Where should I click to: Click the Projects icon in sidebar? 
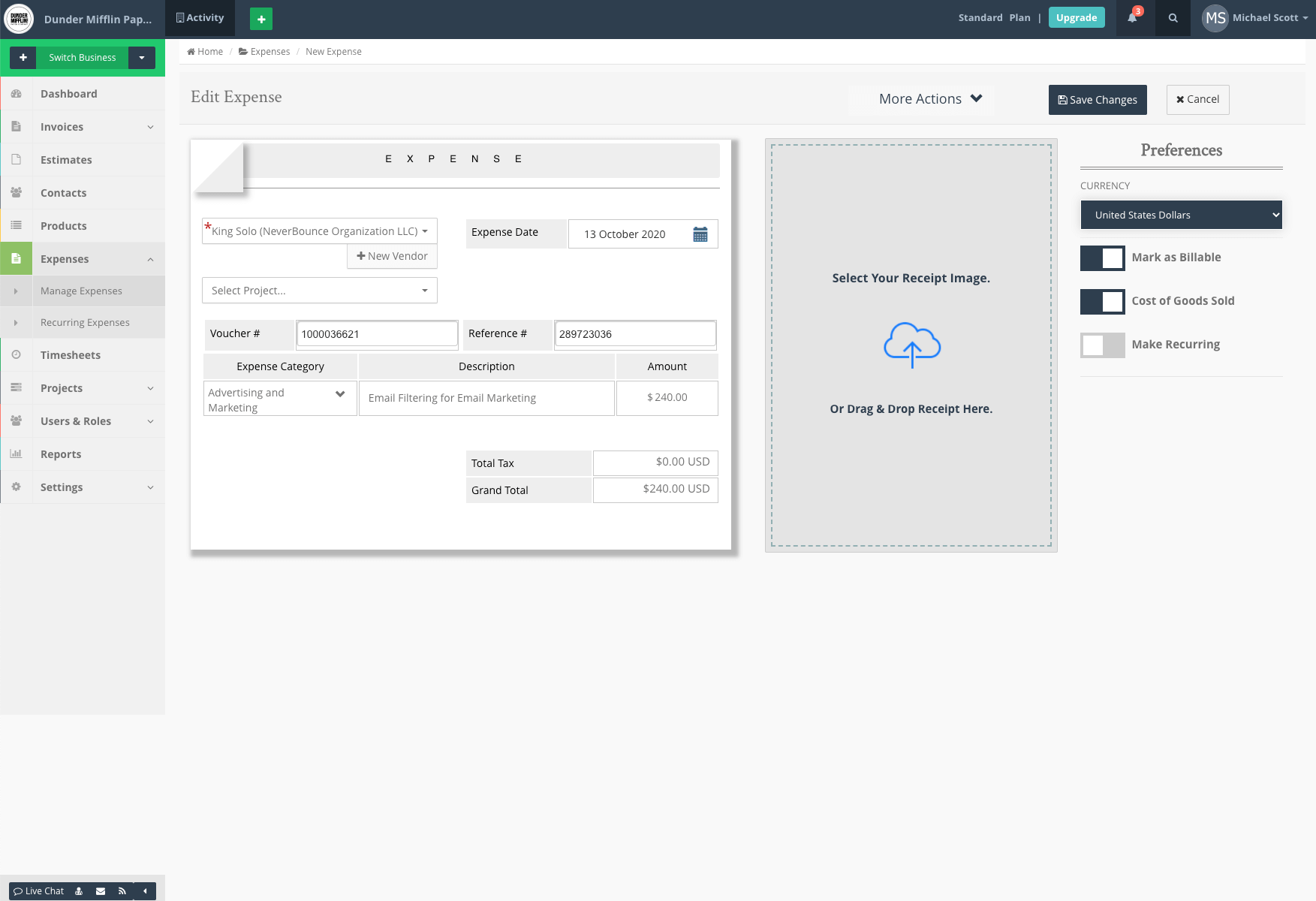[17, 388]
